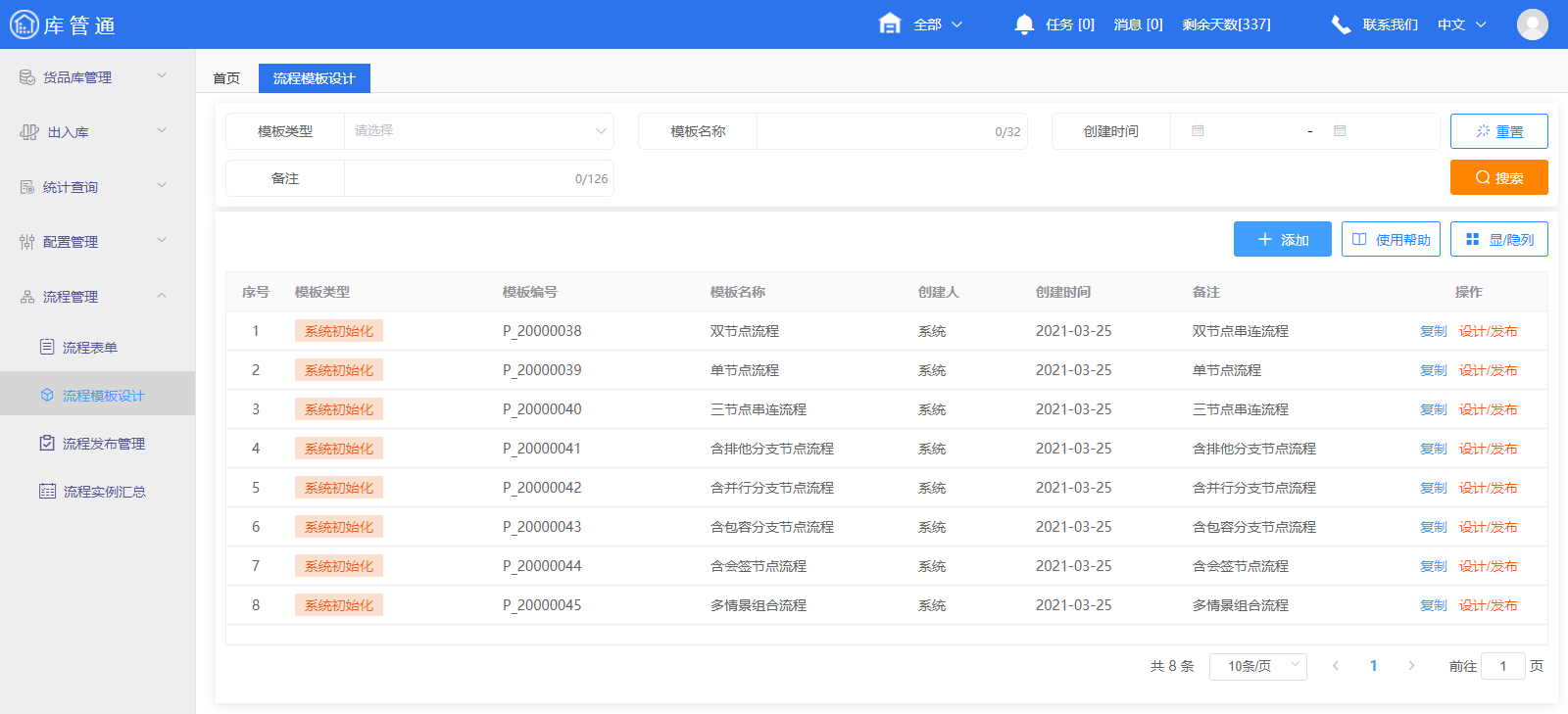Click the orange 搜索 button
This screenshot has width=1568, height=714.
(x=1499, y=177)
